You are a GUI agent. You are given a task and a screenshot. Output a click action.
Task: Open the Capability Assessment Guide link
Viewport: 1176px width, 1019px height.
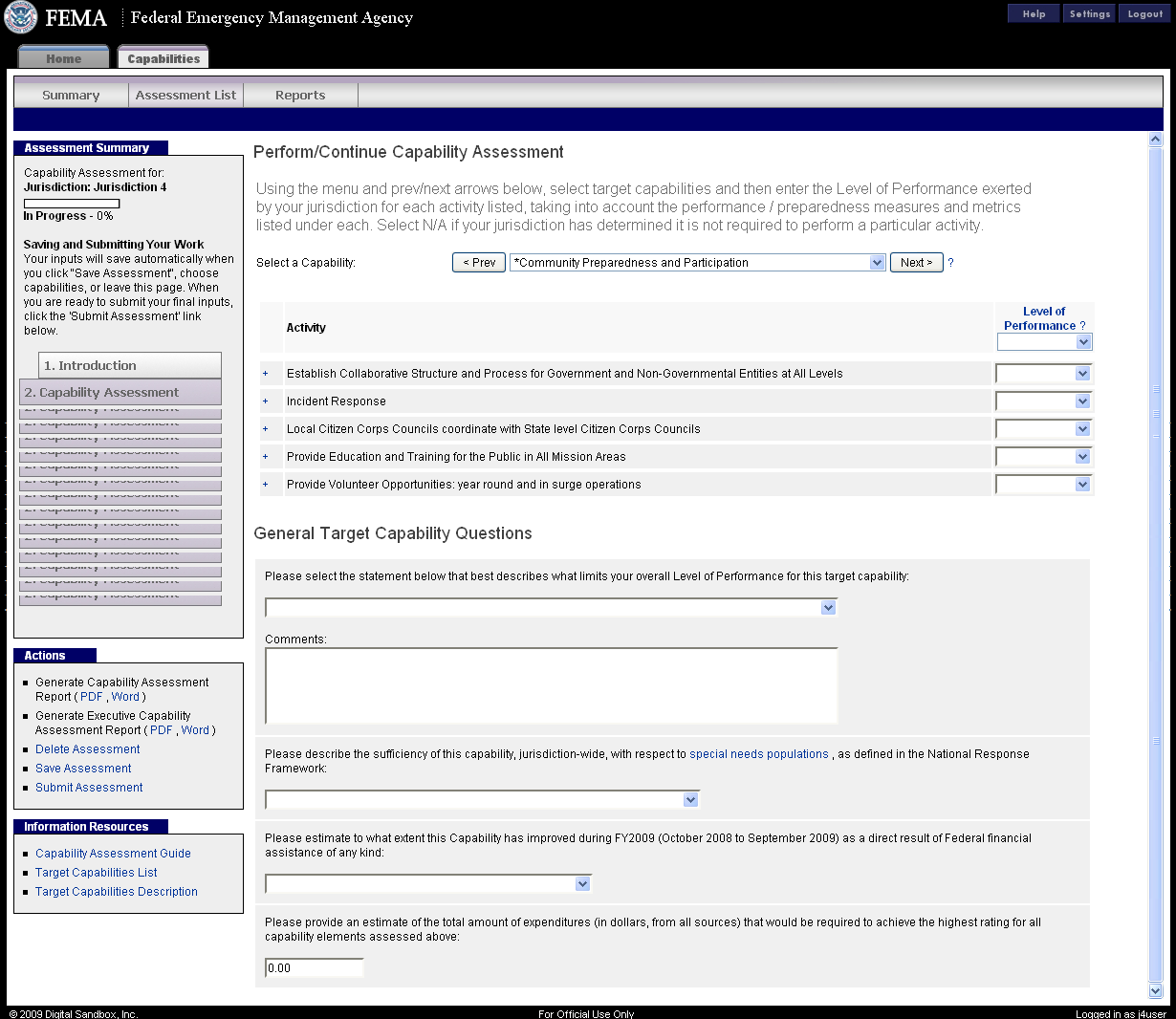click(x=113, y=854)
